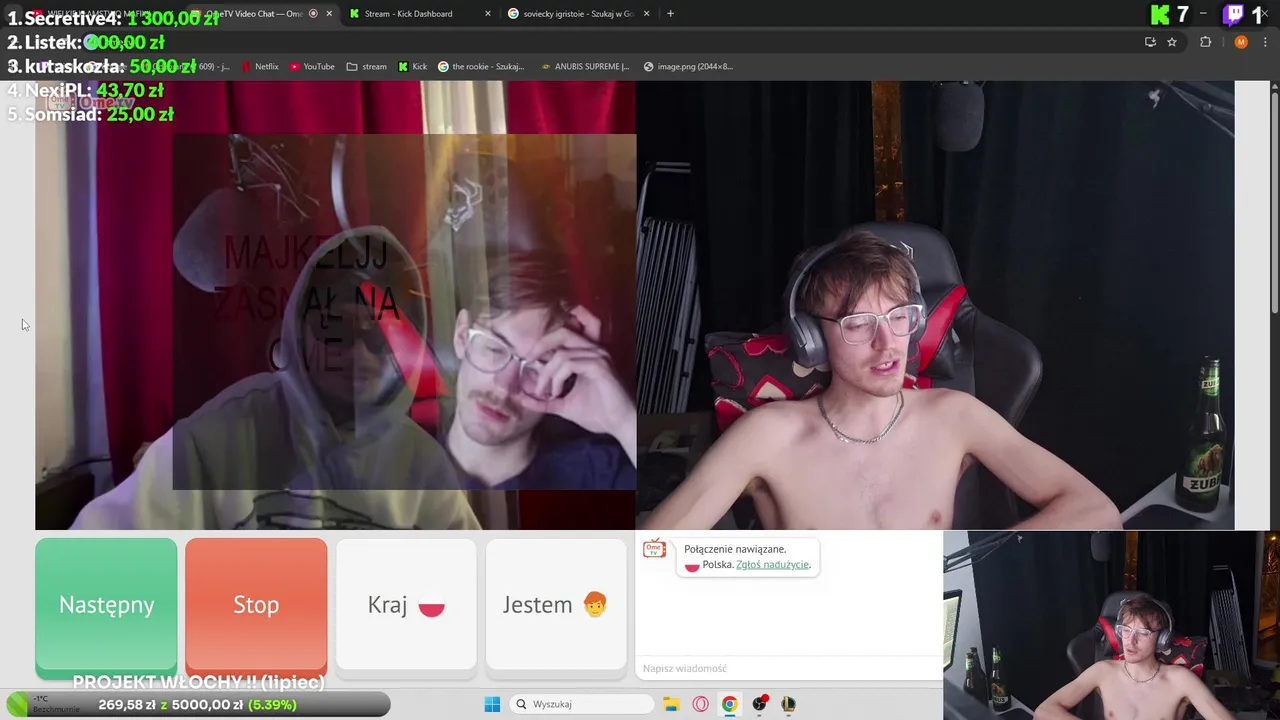Open the Netflix bookmark

tap(260, 67)
